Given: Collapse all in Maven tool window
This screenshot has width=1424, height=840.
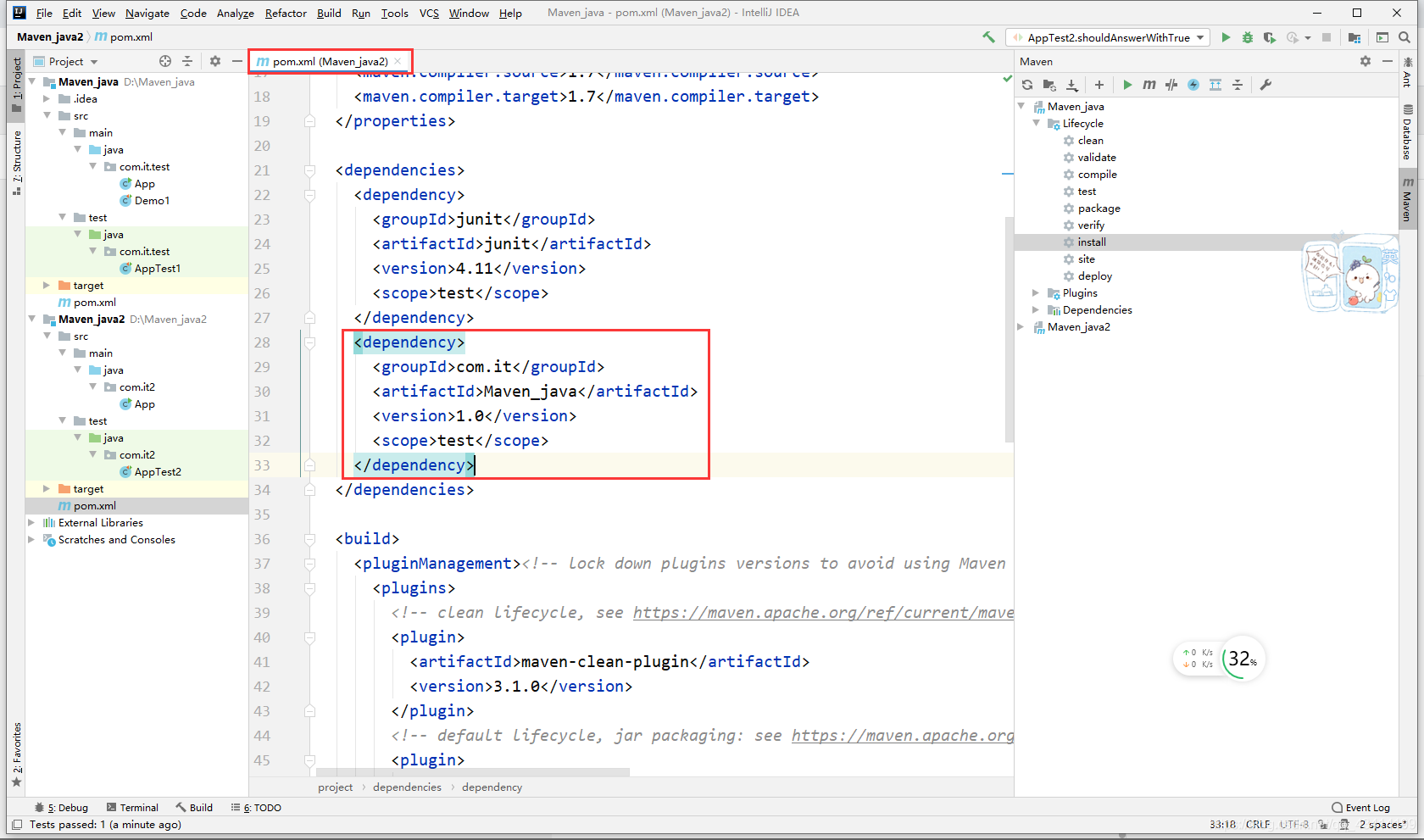Looking at the screenshot, I should [1238, 85].
